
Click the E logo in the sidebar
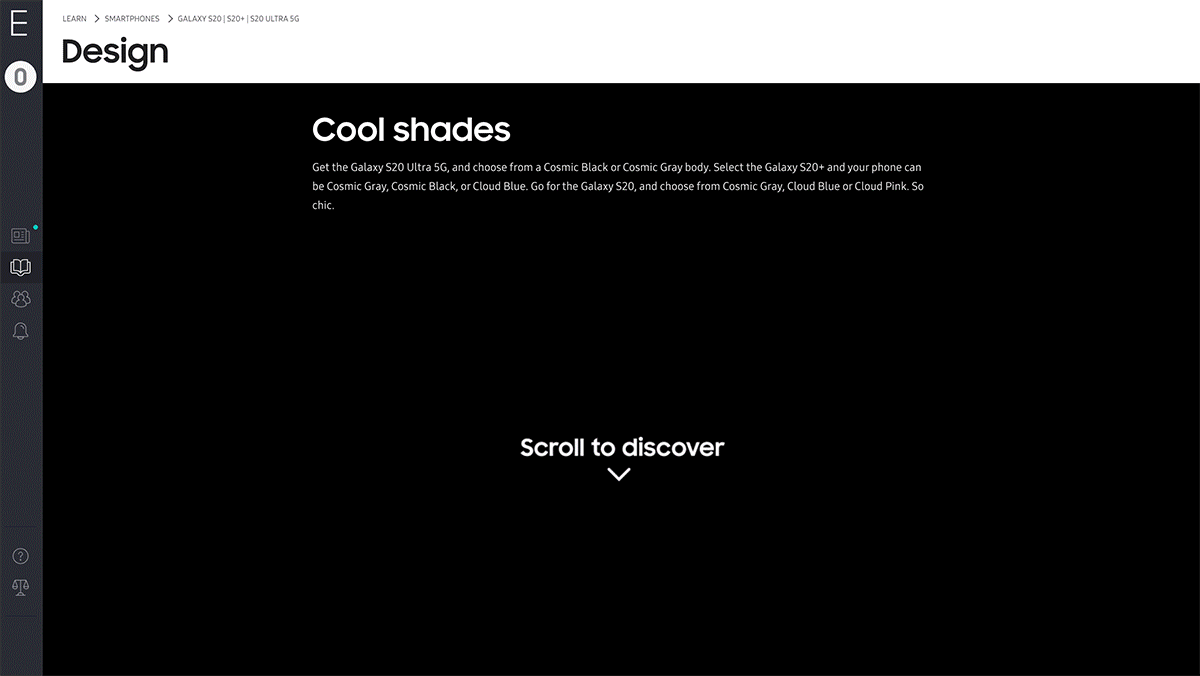(19, 24)
